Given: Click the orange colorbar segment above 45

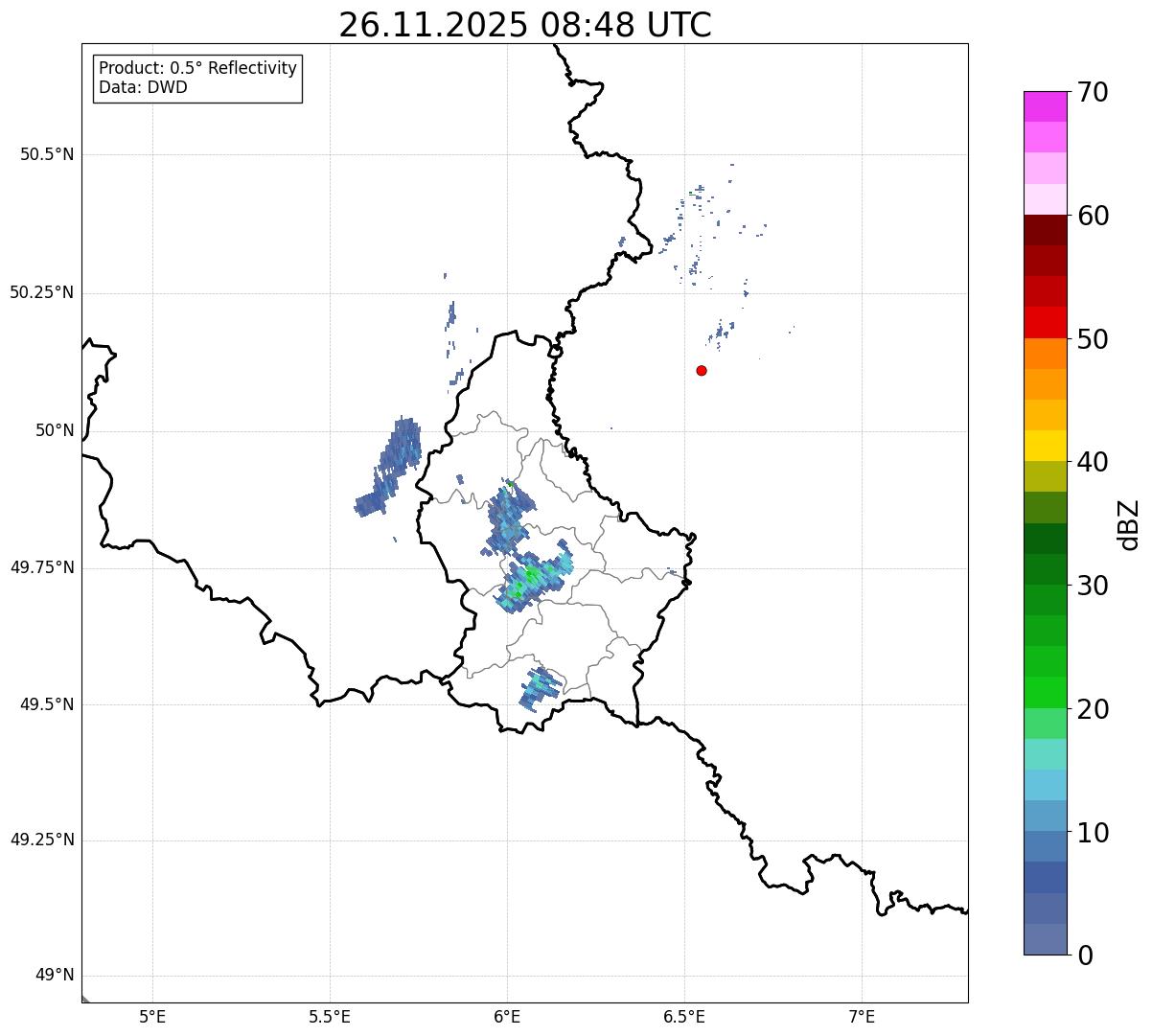Looking at the screenshot, I should [1045, 383].
